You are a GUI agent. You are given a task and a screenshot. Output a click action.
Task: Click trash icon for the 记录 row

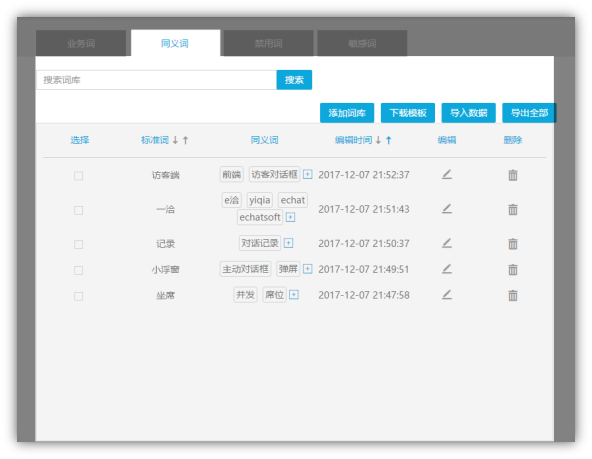pyautogui.click(x=513, y=244)
